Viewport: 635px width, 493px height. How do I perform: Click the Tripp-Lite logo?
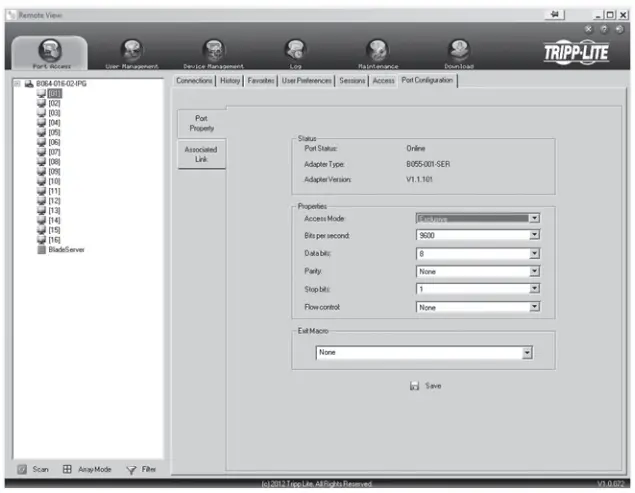pyautogui.click(x=576, y=52)
